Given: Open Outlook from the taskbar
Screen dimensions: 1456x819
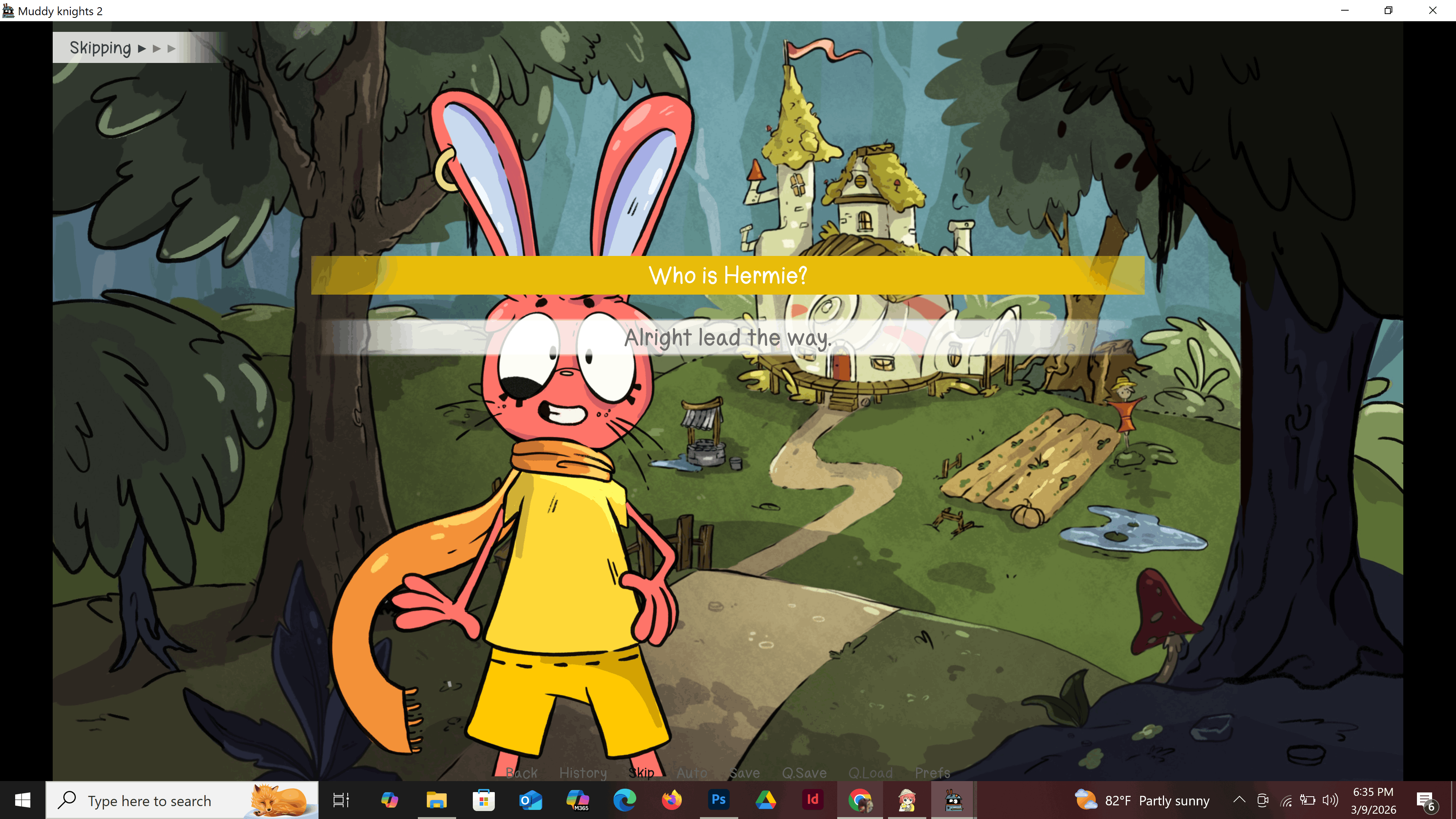Looking at the screenshot, I should coord(531,800).
